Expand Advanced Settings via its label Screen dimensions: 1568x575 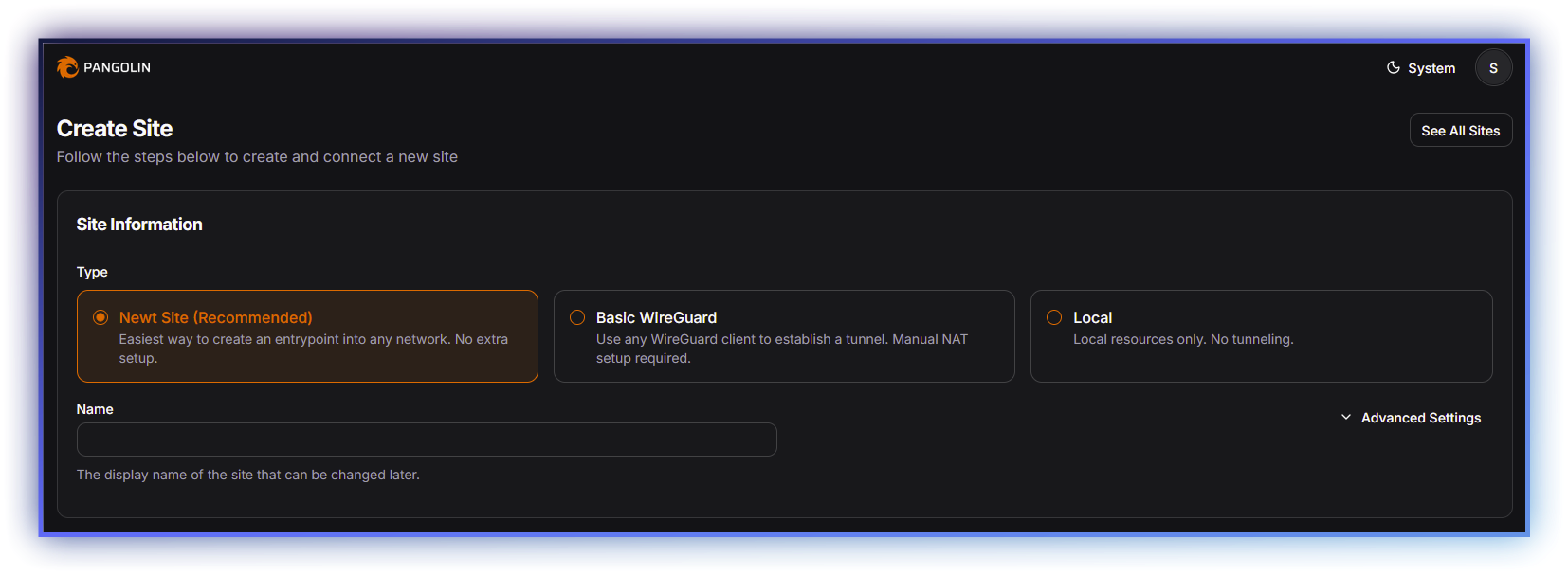pyautogui.click(x=1420, y=418)
